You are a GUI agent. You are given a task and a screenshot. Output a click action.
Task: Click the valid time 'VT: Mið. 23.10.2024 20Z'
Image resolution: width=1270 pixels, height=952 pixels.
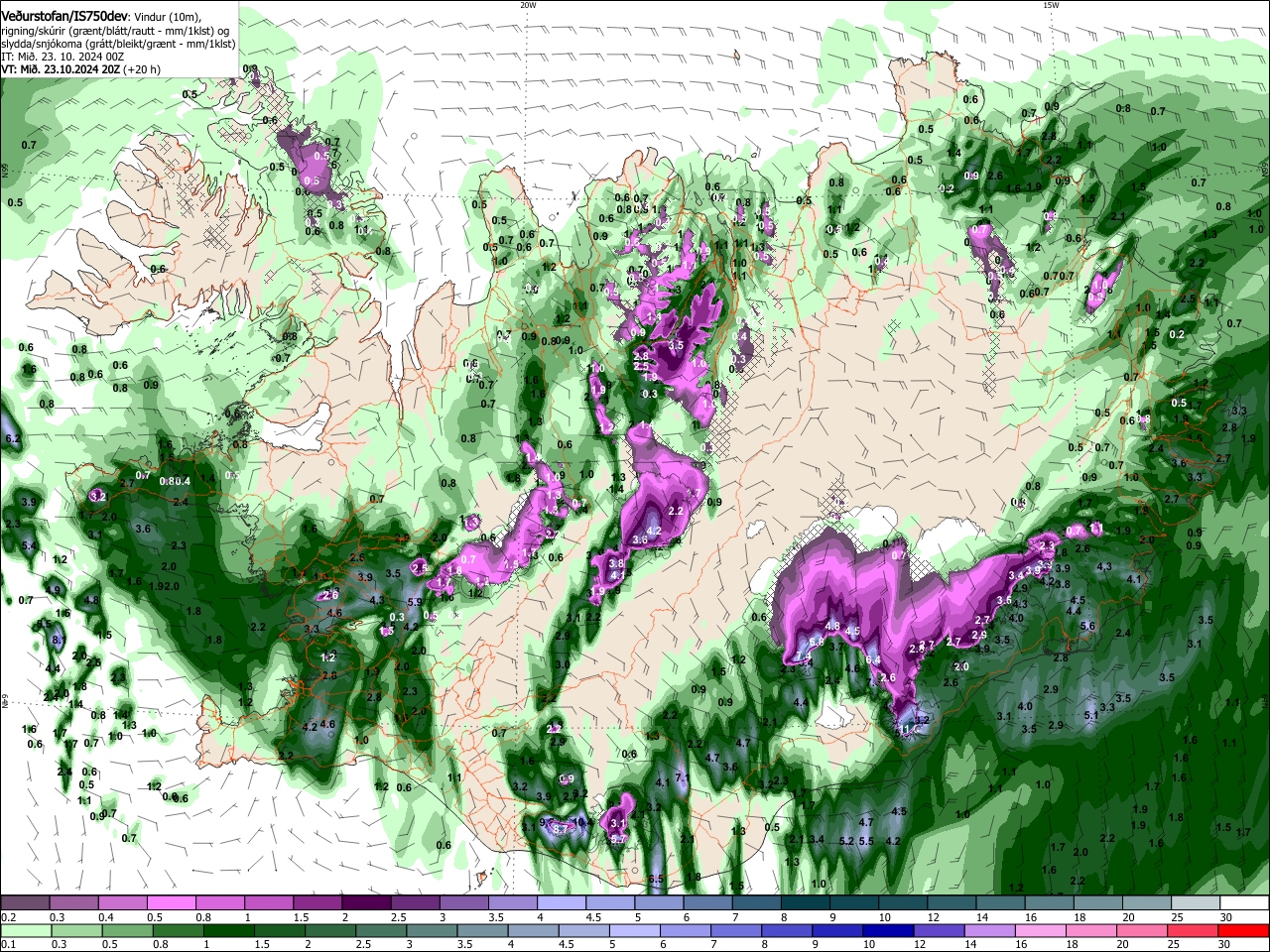pos(61,69)
